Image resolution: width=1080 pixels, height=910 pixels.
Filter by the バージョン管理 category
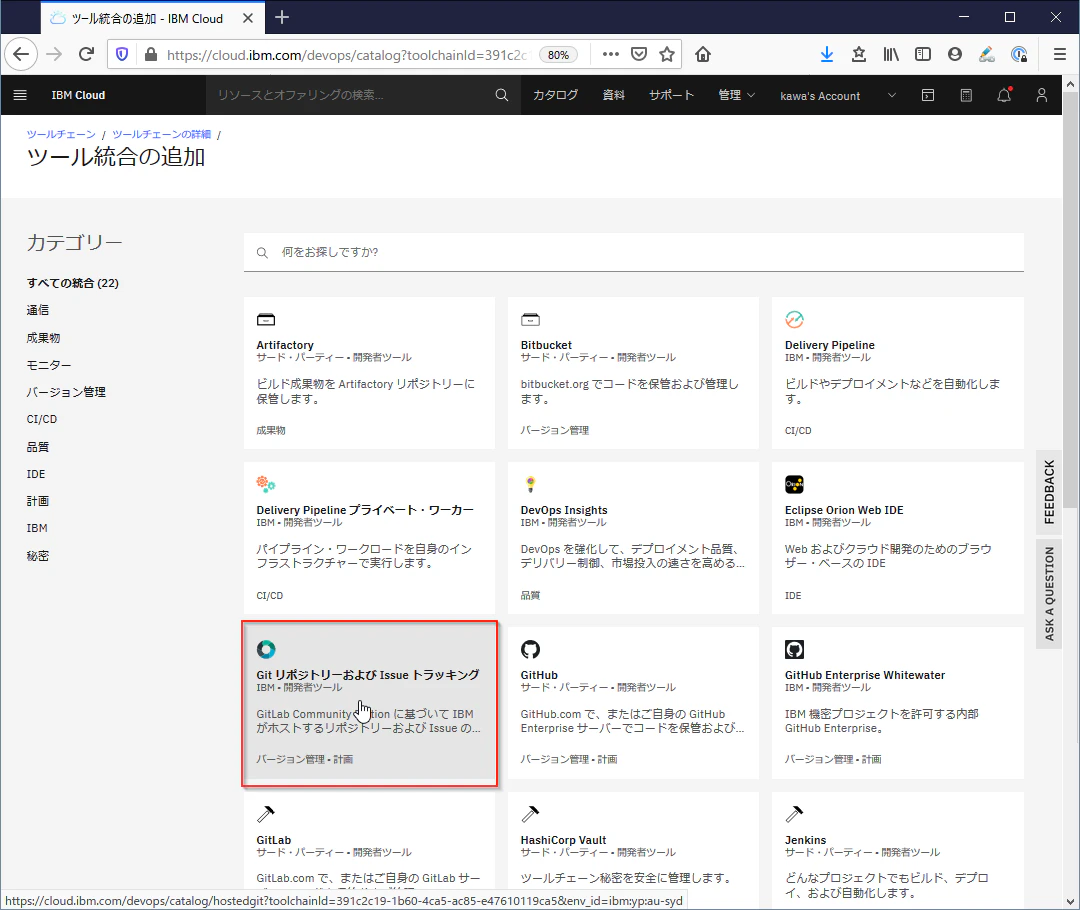point(66,392)
